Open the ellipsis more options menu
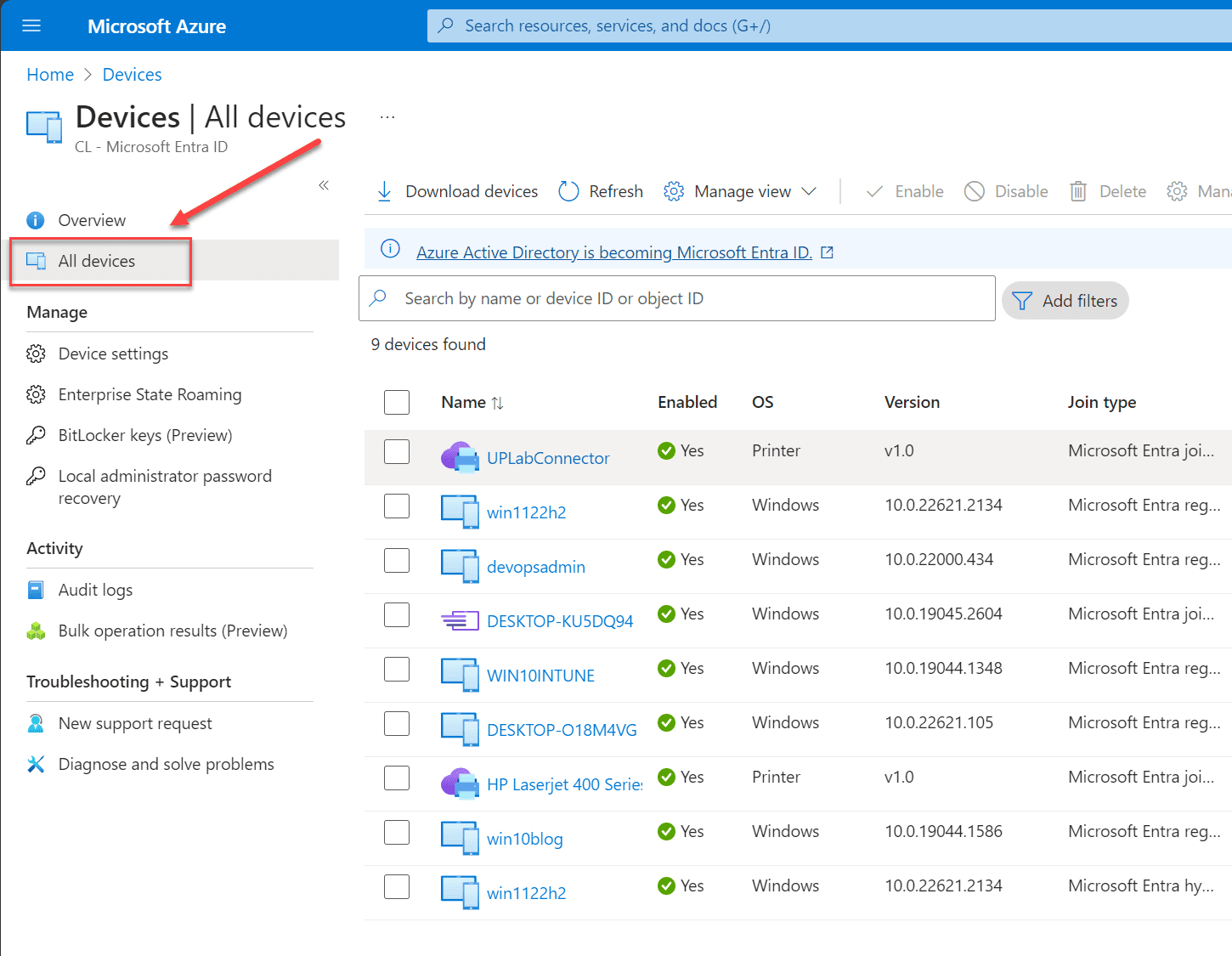 pos(387,117)
